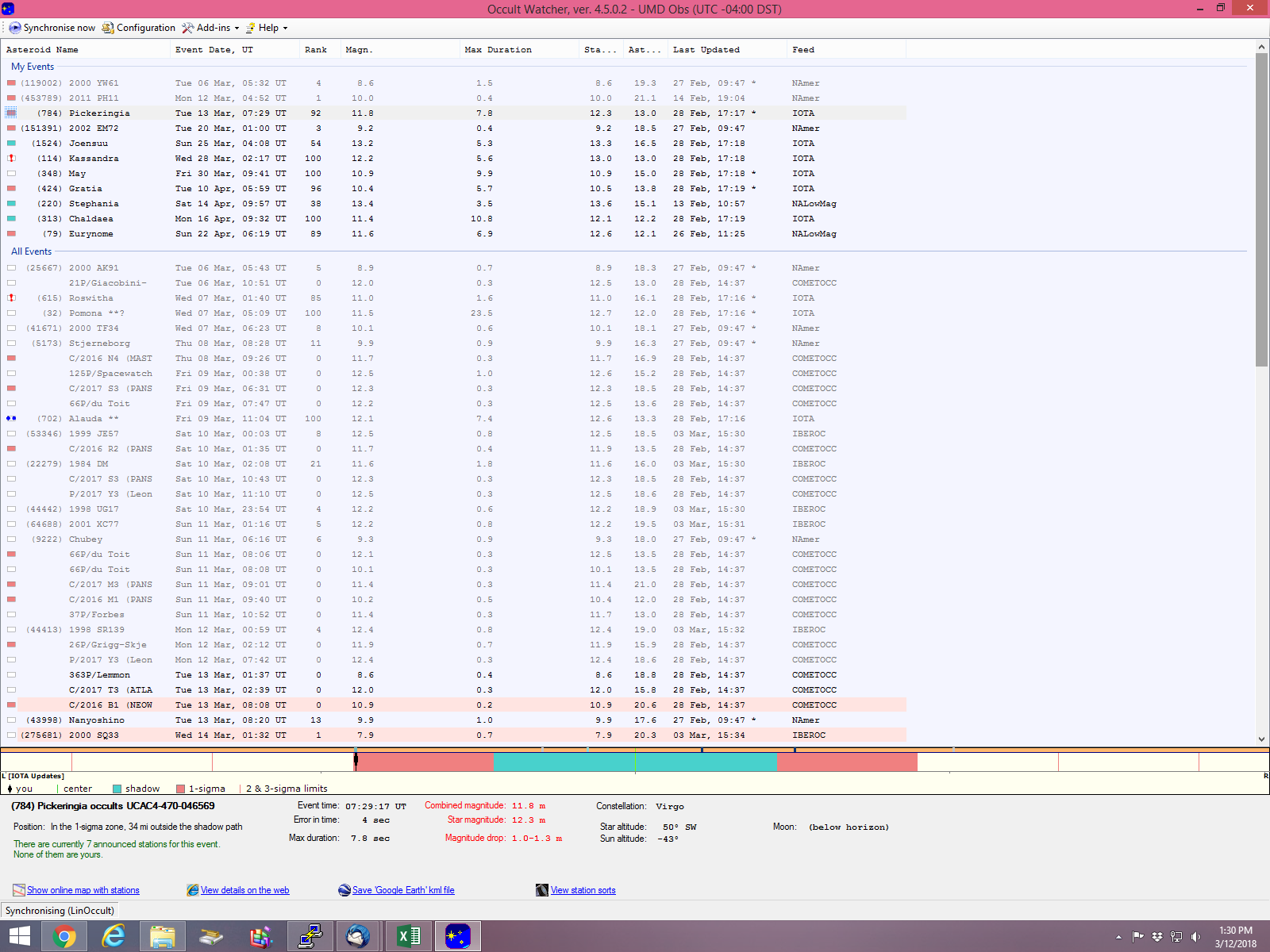This screenshot has height=952, width=1270.
Task: Switch to Excel in the taskbar
Action: click(409, 937)
